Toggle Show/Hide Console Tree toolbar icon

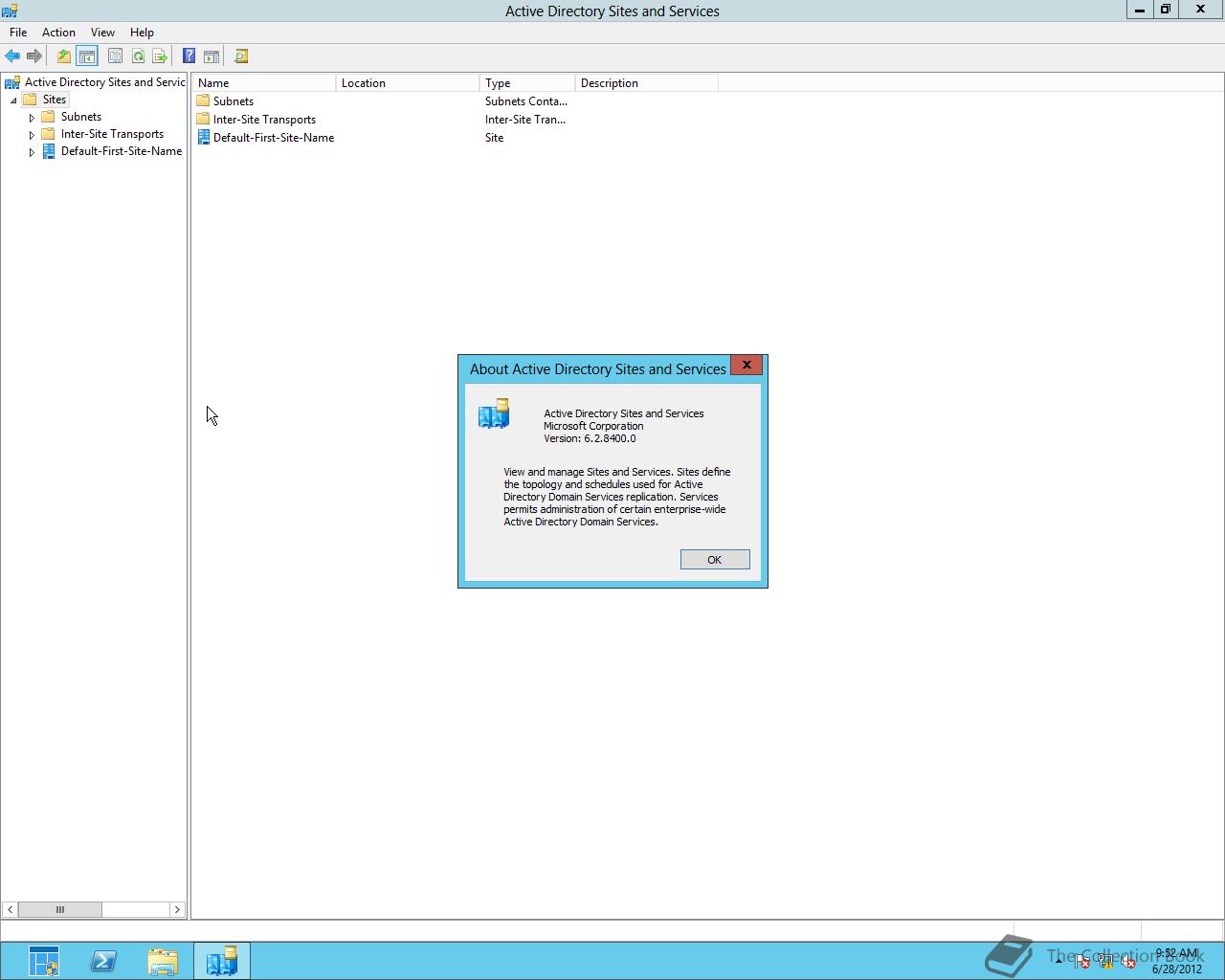[86, 56]
